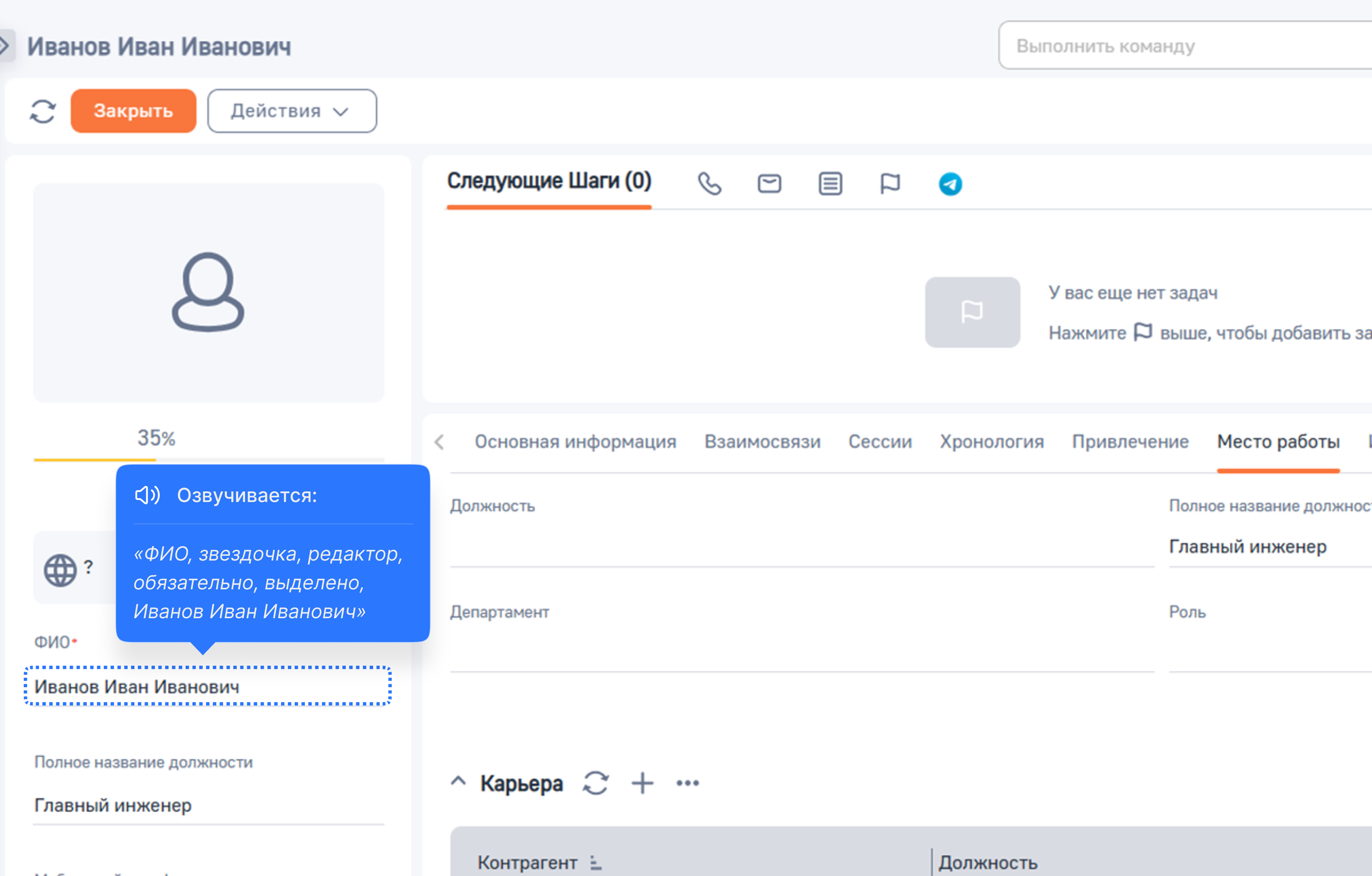
Task: Click the orange Закрыть button
Action: click(133, 111)
